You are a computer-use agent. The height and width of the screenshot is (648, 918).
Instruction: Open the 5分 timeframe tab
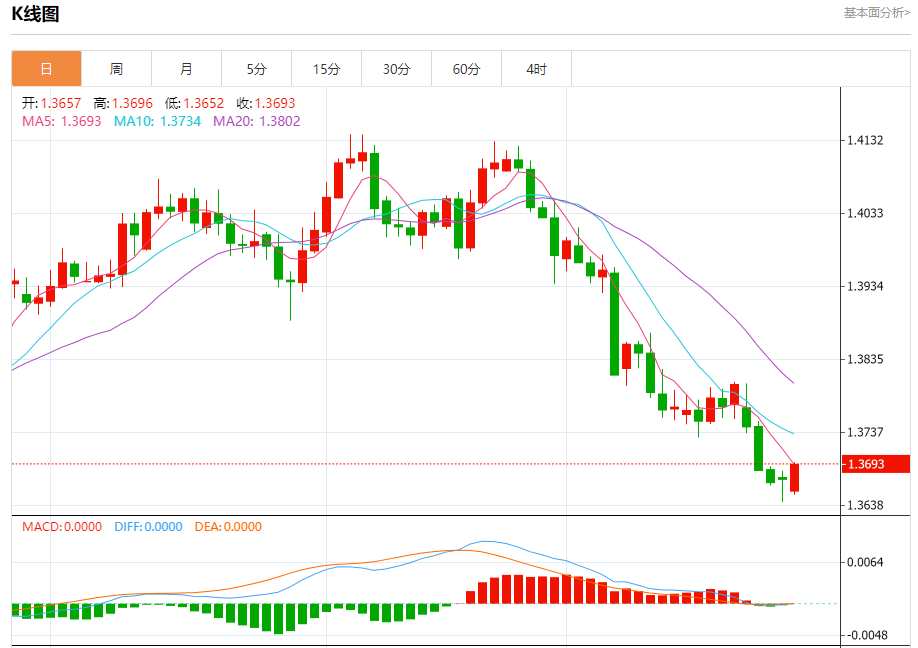coord(256,69)
